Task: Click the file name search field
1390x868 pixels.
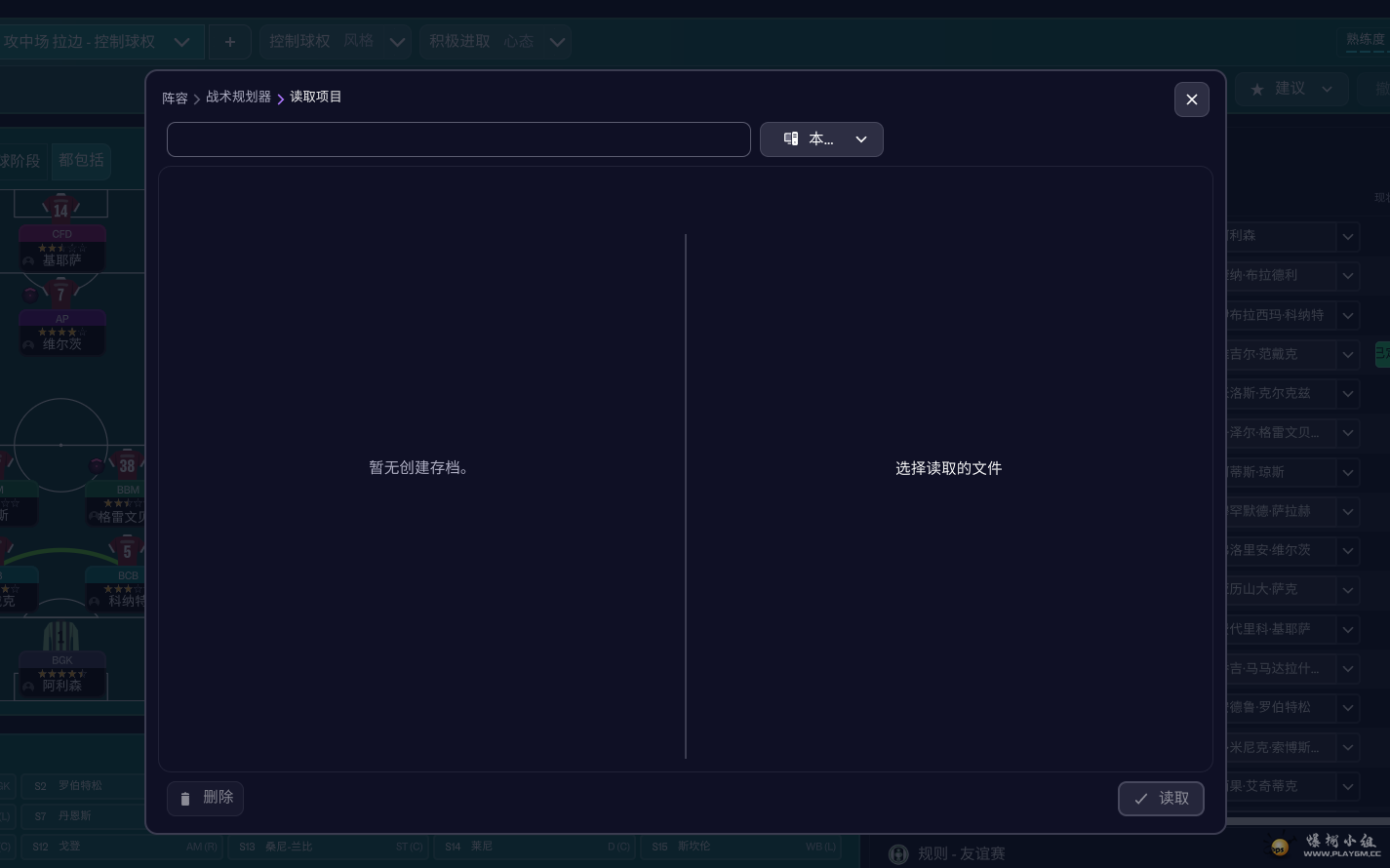Action: (458, 139)
